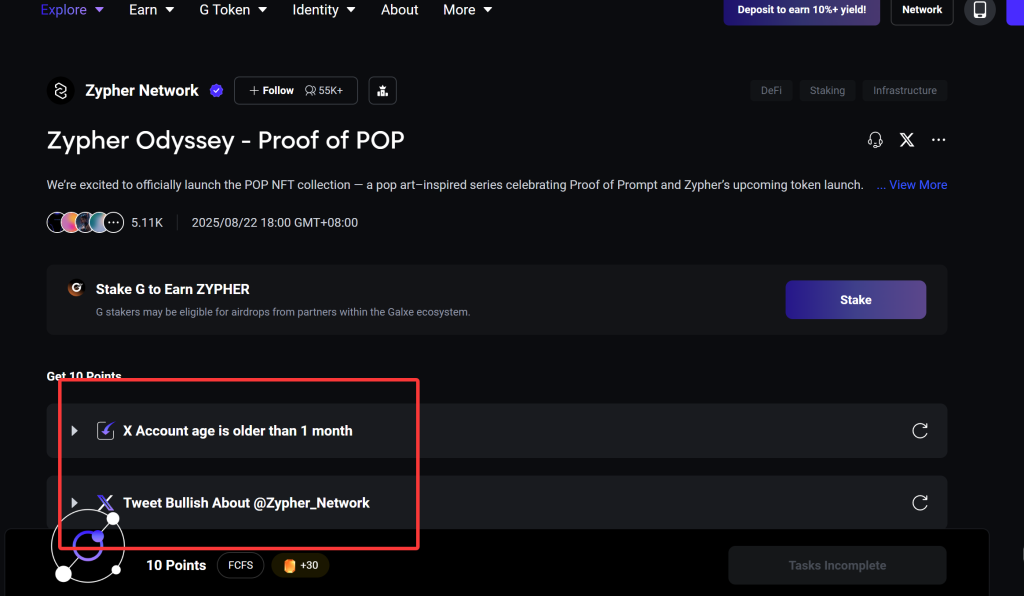Open the leaderboard podium icon button
Image resolution: width=1024 pixels, height=596 pixels.
click(x=383, y=91)
